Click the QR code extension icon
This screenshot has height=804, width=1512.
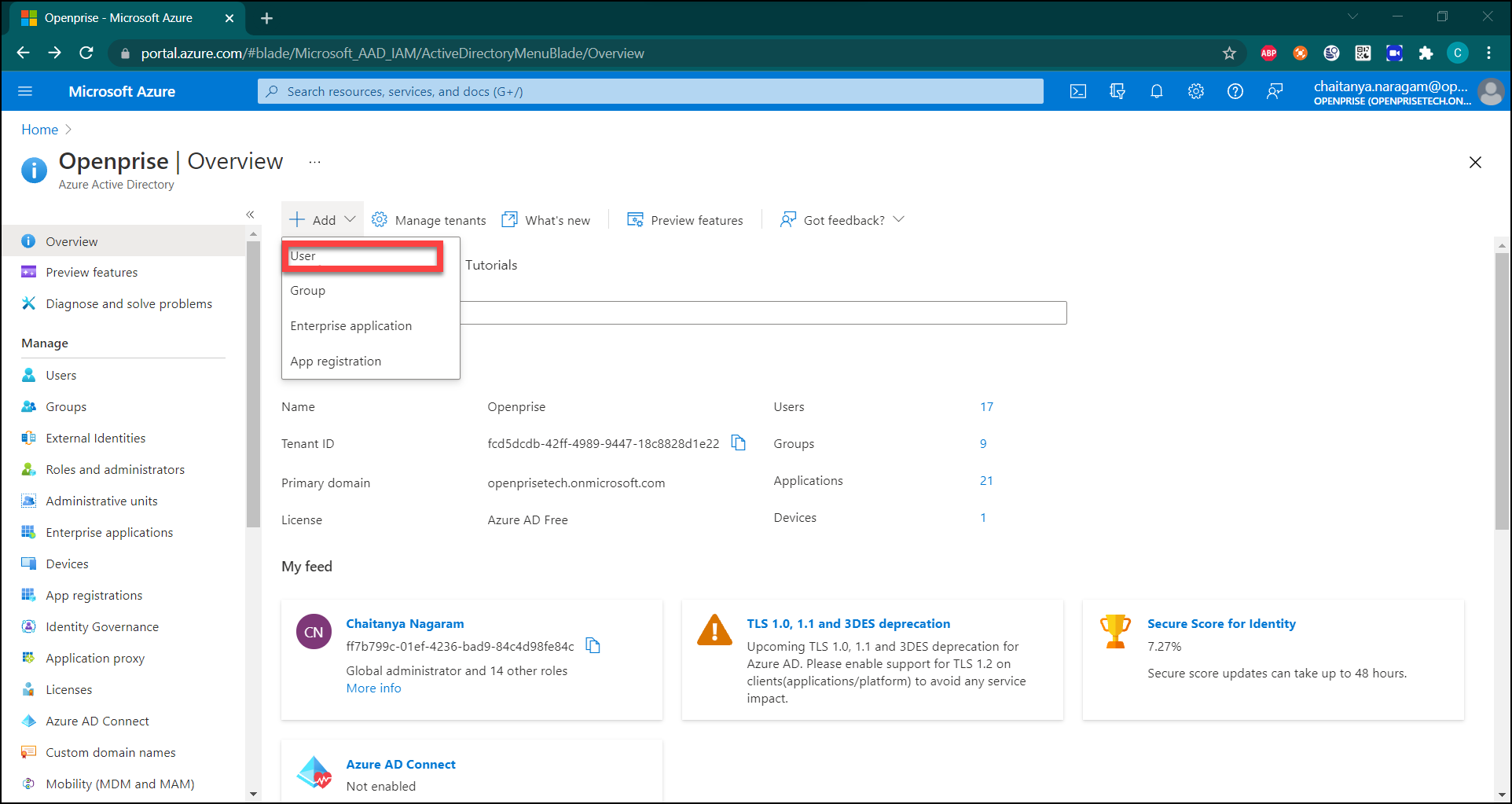(x=1363, y=53)
